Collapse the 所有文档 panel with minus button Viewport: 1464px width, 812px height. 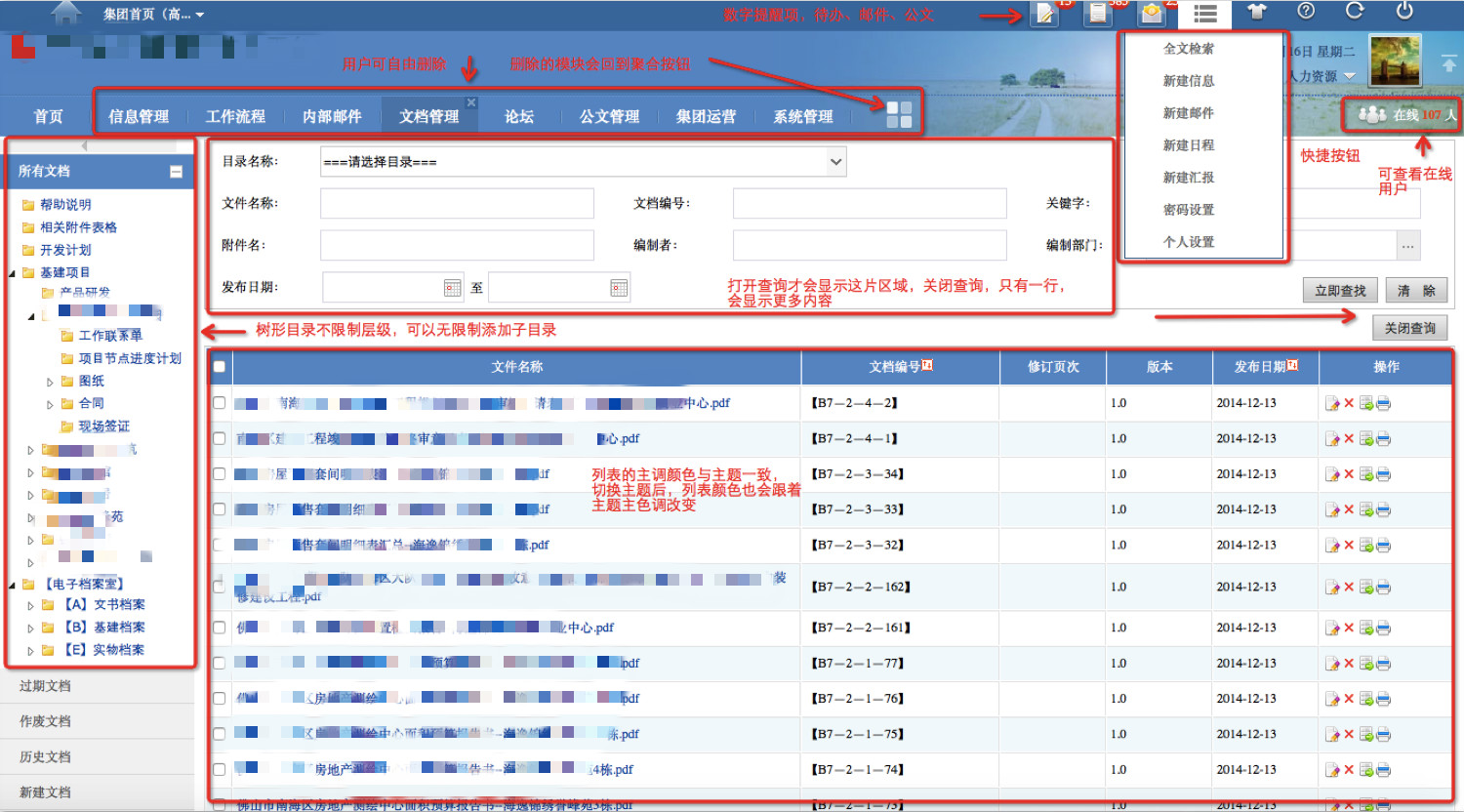[x=176, y=172]
